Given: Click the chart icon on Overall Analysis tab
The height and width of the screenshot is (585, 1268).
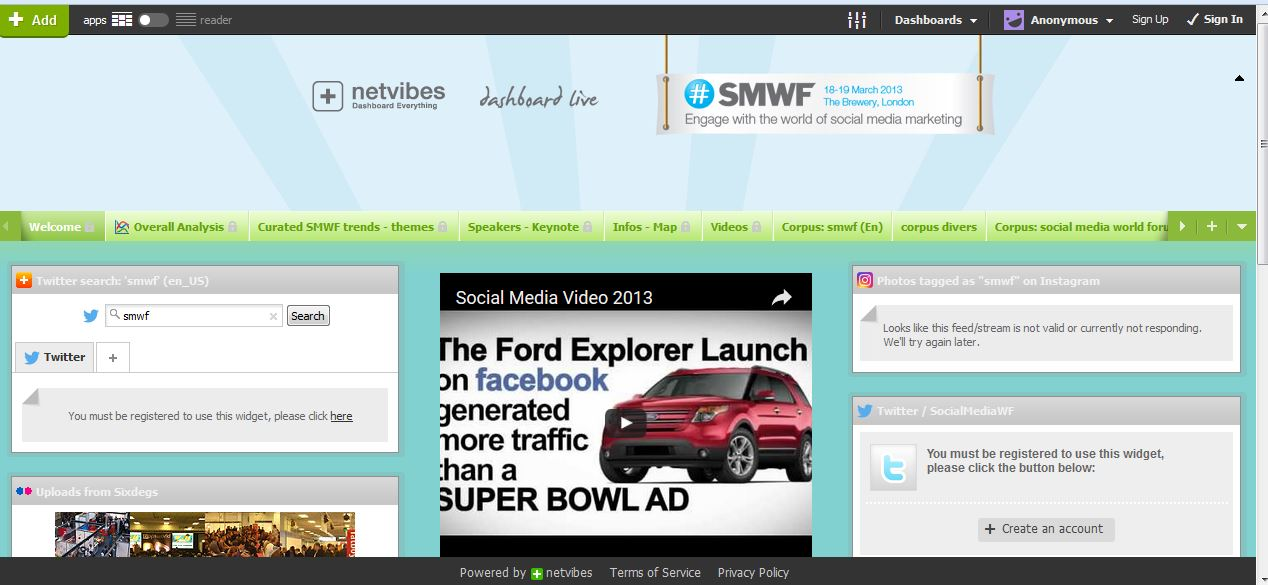Looking at the screenshot, I should click(x=122, y=227).
